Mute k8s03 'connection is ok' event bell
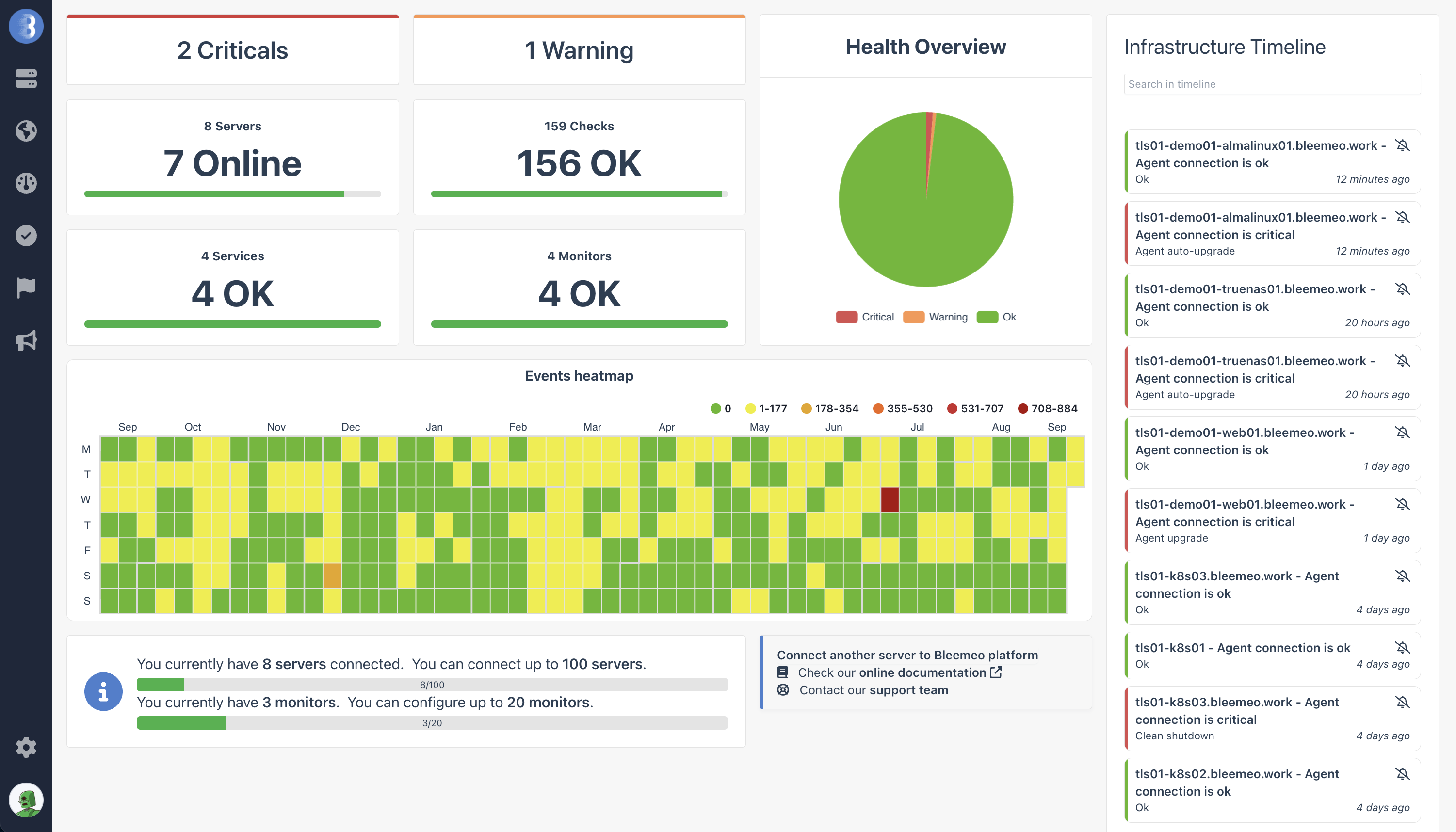Screen dimensions: 1456x832 (1402, 576)
